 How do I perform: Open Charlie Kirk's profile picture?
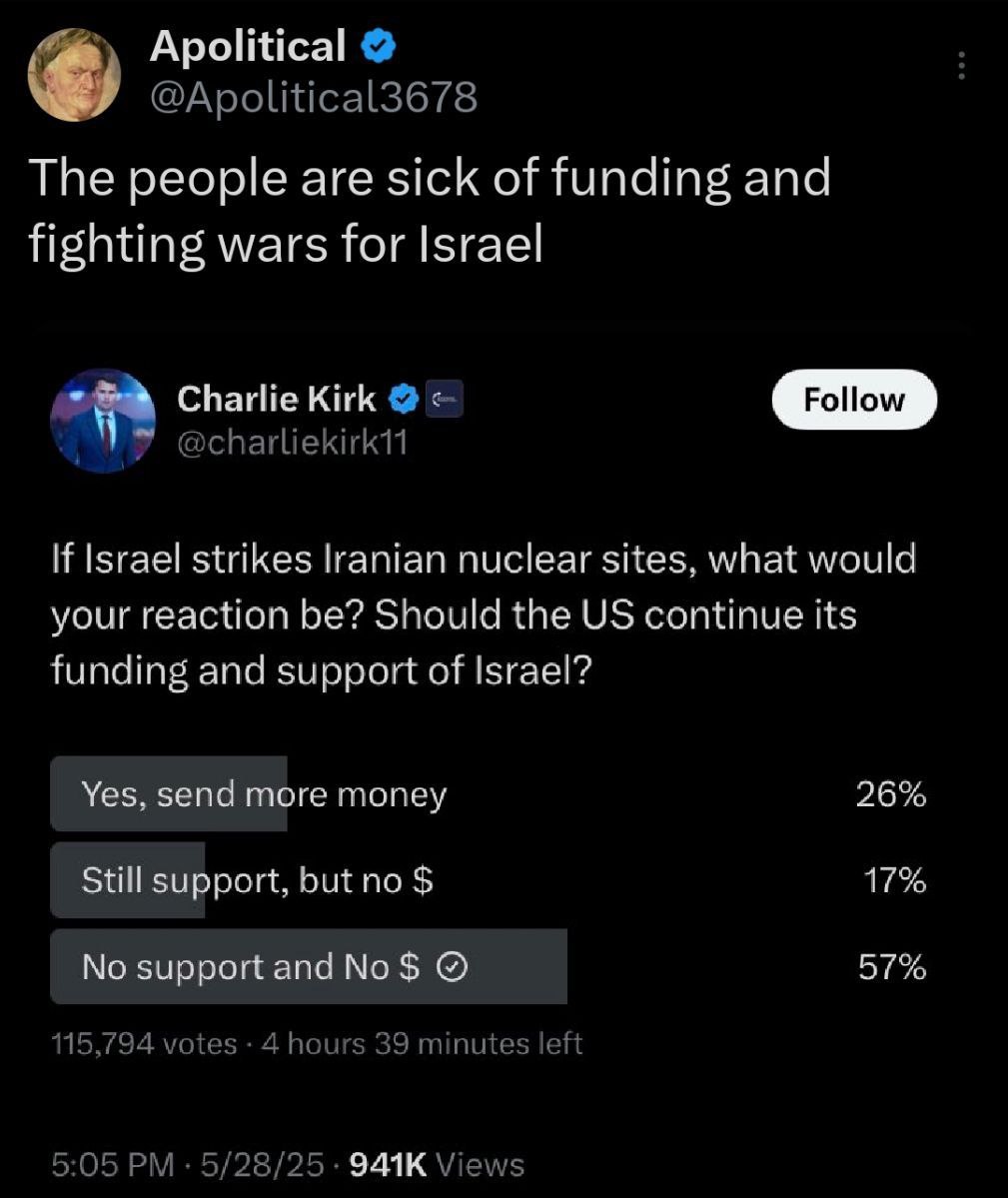click(103, 422)
